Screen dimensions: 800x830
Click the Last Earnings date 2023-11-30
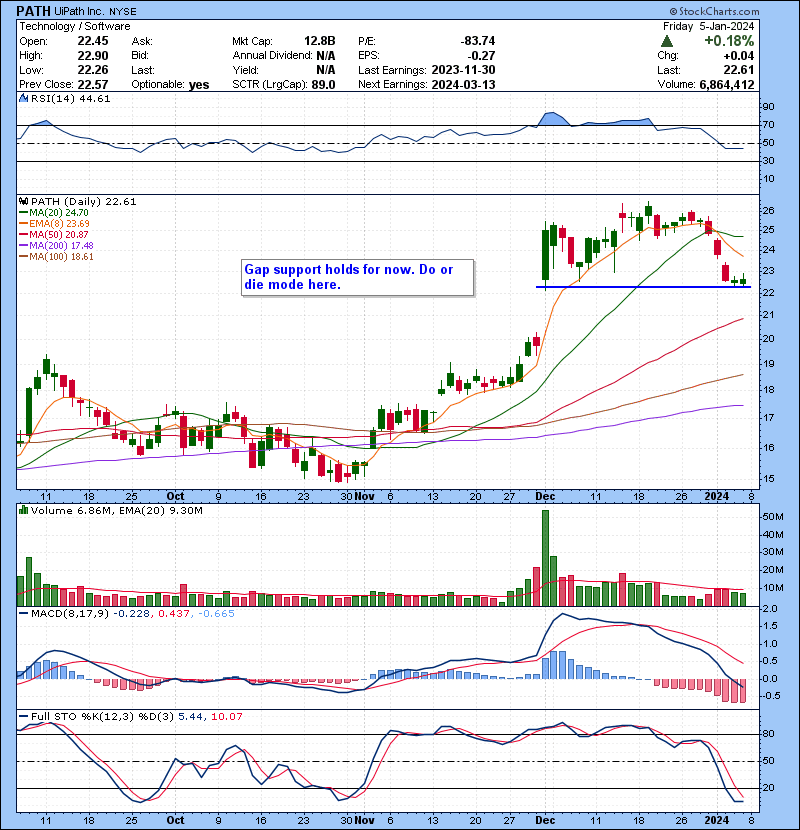point(463,70)
